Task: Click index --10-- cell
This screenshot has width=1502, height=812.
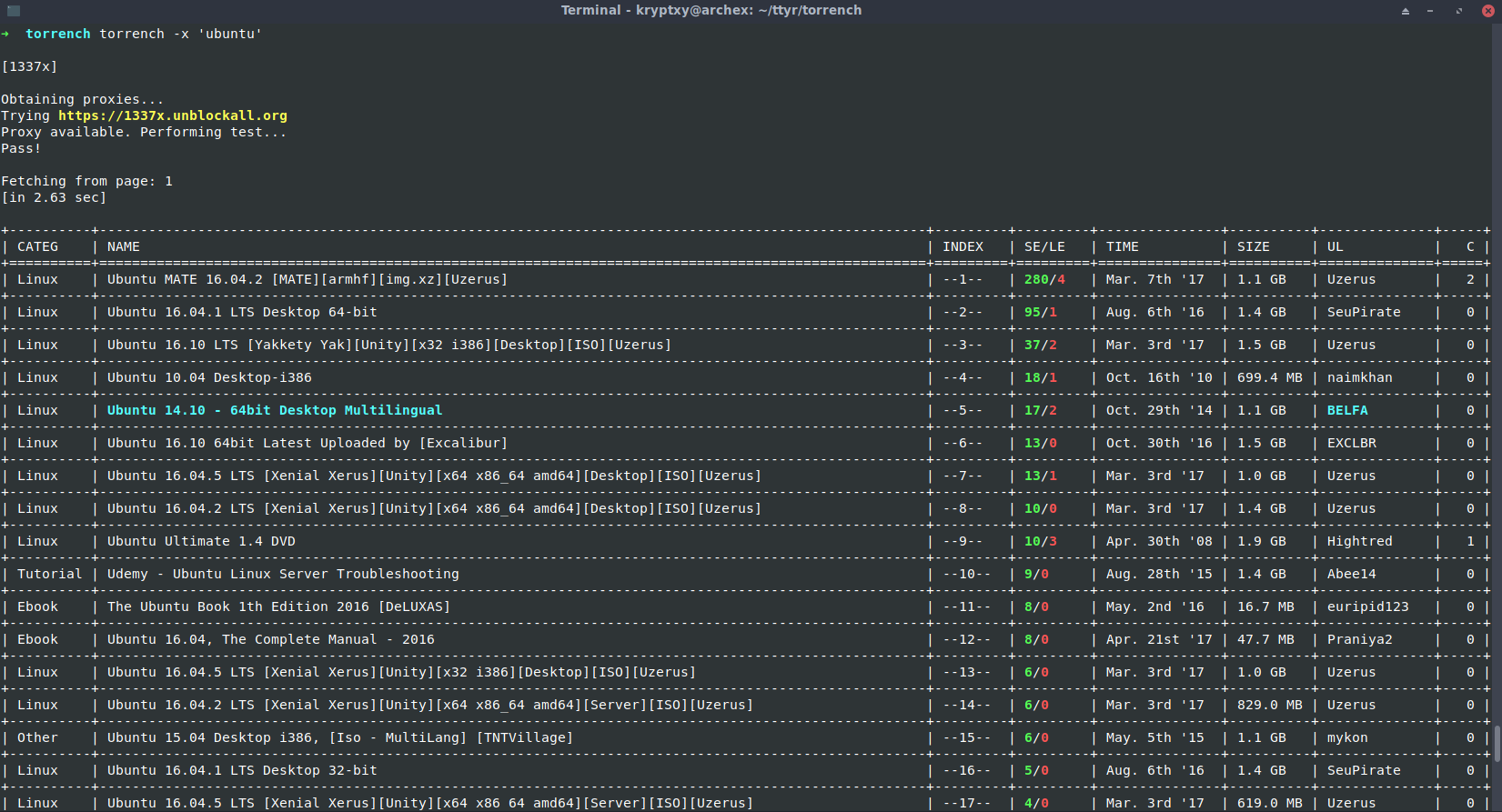Action: point(967,574)
